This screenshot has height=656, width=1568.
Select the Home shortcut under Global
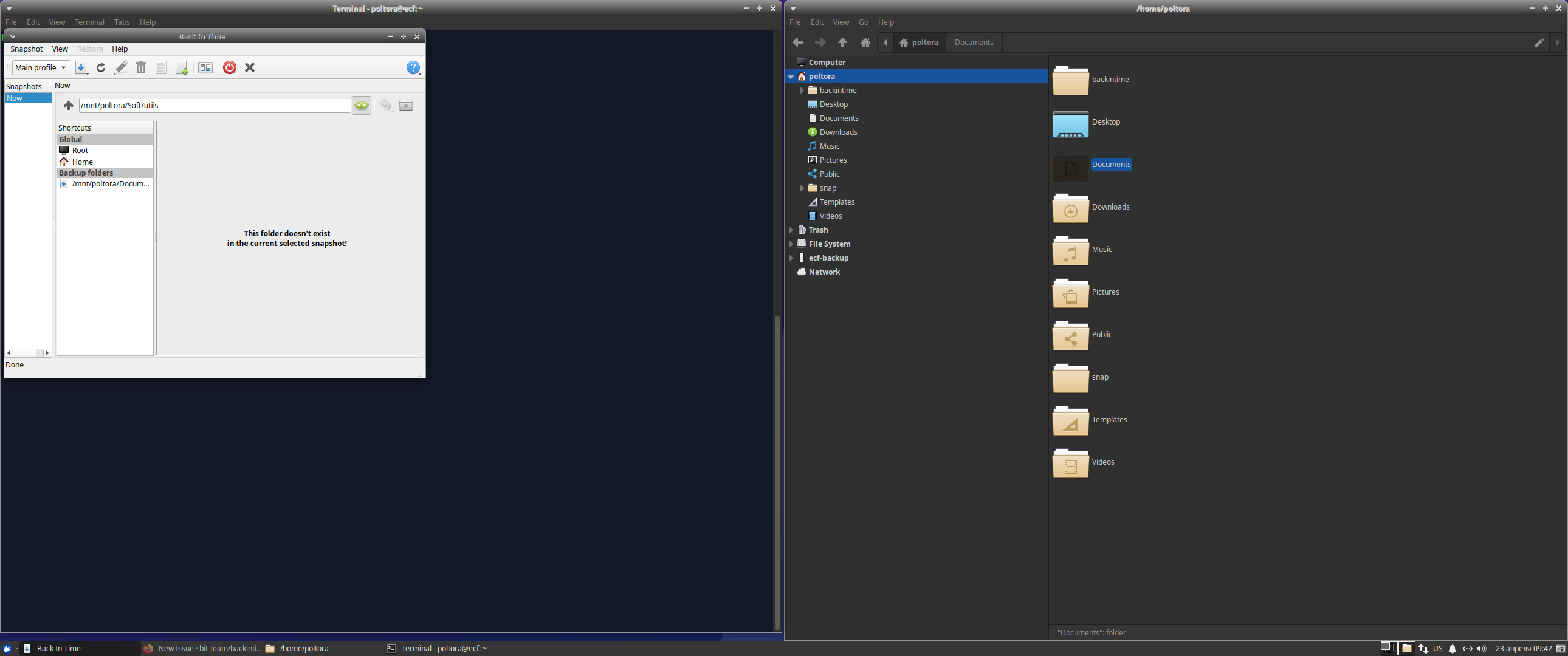click(x=81, y=161)
